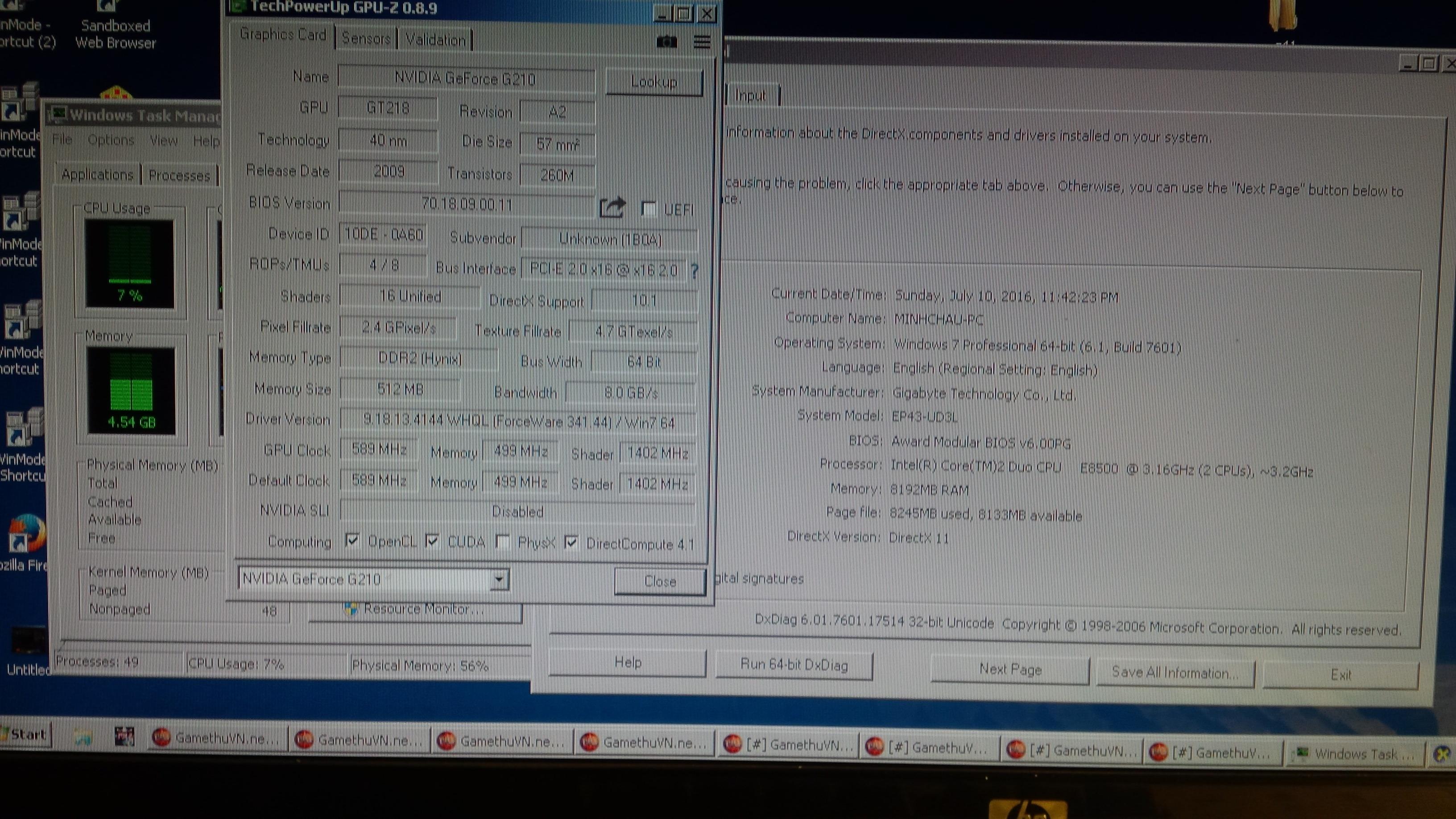Click the GPU field showing GT218
This screenshot has width=1456, height=819.
pos(388,108)
